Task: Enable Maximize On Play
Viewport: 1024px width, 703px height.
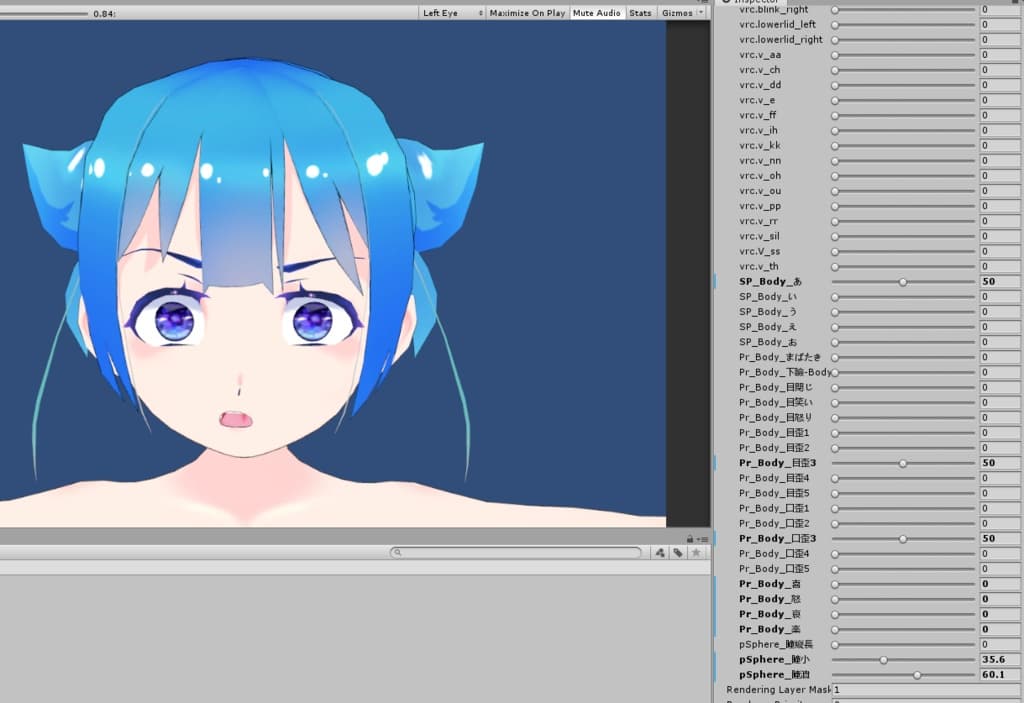Action: point(527,13)
